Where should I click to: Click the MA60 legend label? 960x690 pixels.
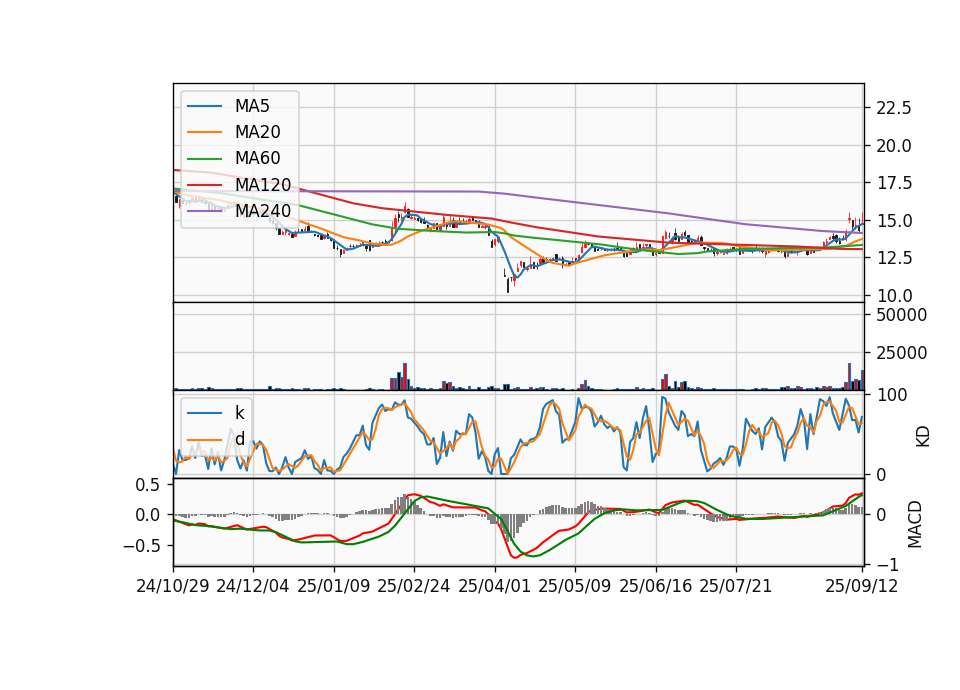click(x=257, y=158)
